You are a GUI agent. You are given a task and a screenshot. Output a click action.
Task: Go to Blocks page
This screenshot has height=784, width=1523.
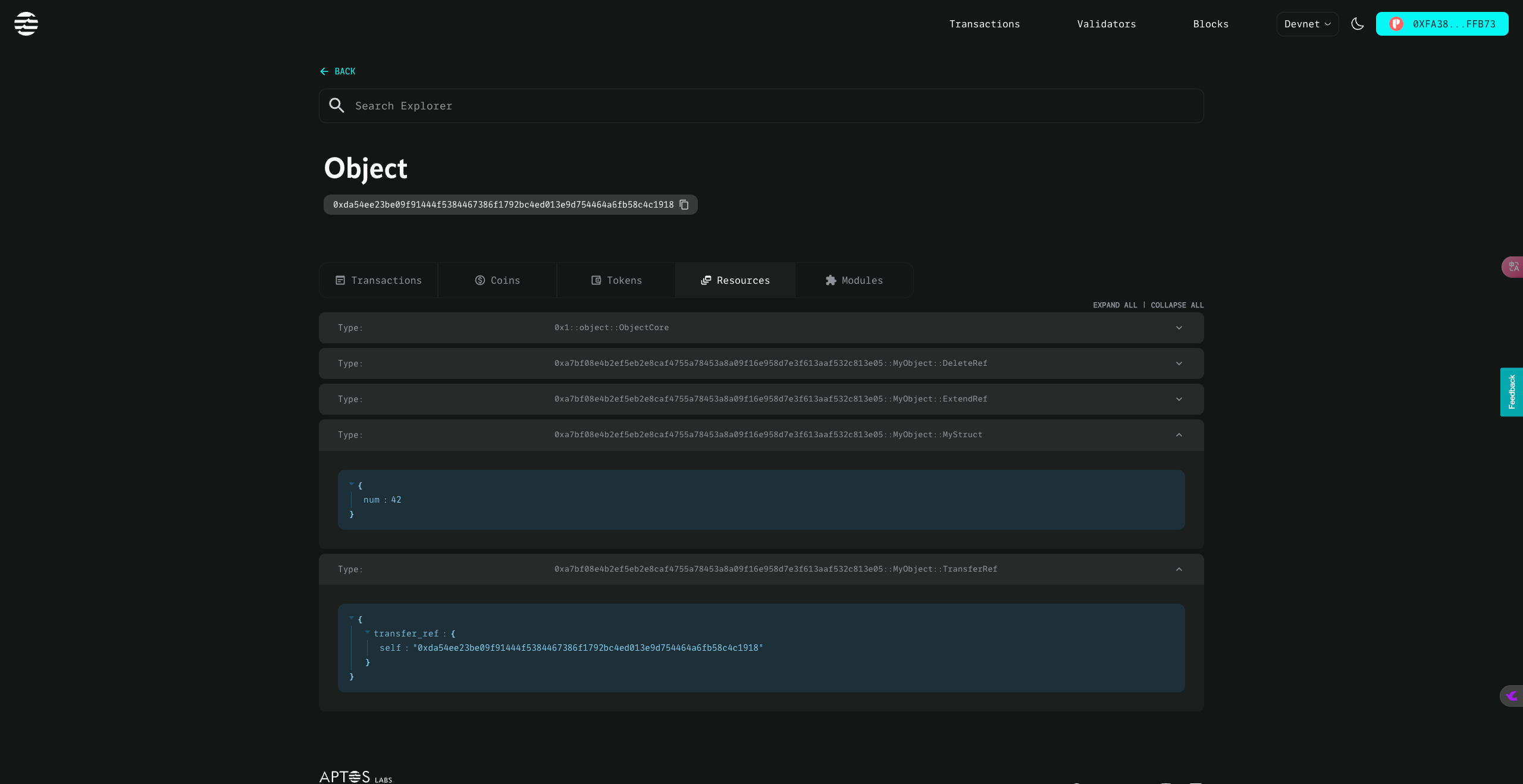(x=1211, y=24)
